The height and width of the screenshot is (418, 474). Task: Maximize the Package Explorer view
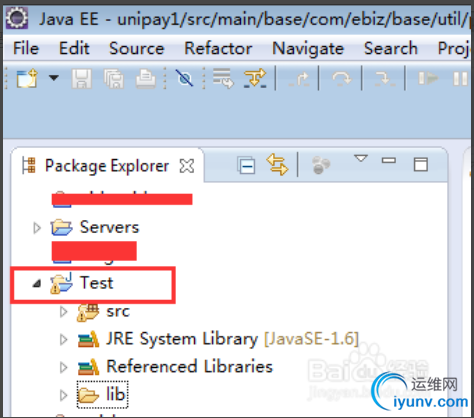pyautogui.click(x=421, y=164)
